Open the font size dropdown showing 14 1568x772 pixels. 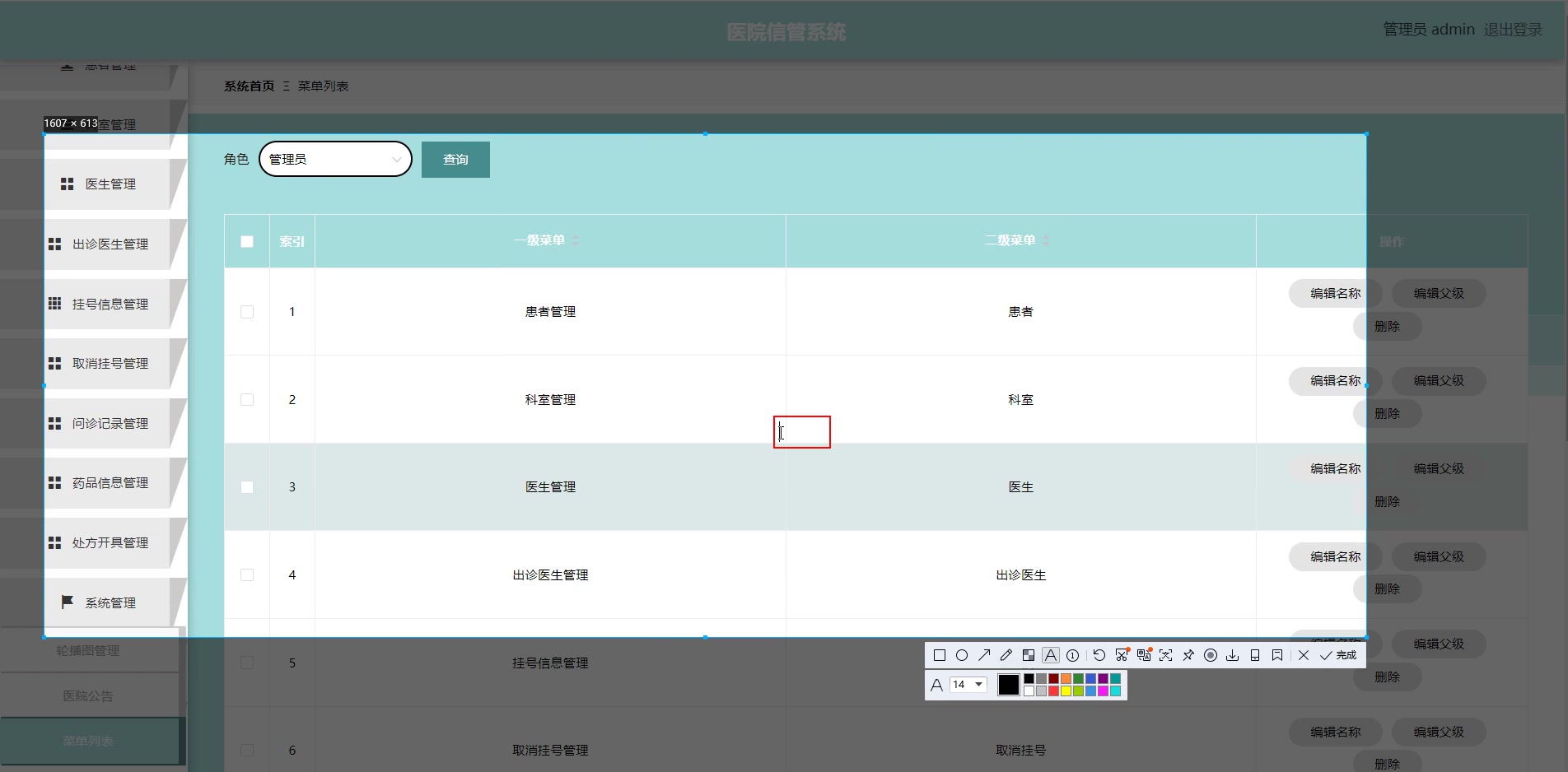click(966, 685)
